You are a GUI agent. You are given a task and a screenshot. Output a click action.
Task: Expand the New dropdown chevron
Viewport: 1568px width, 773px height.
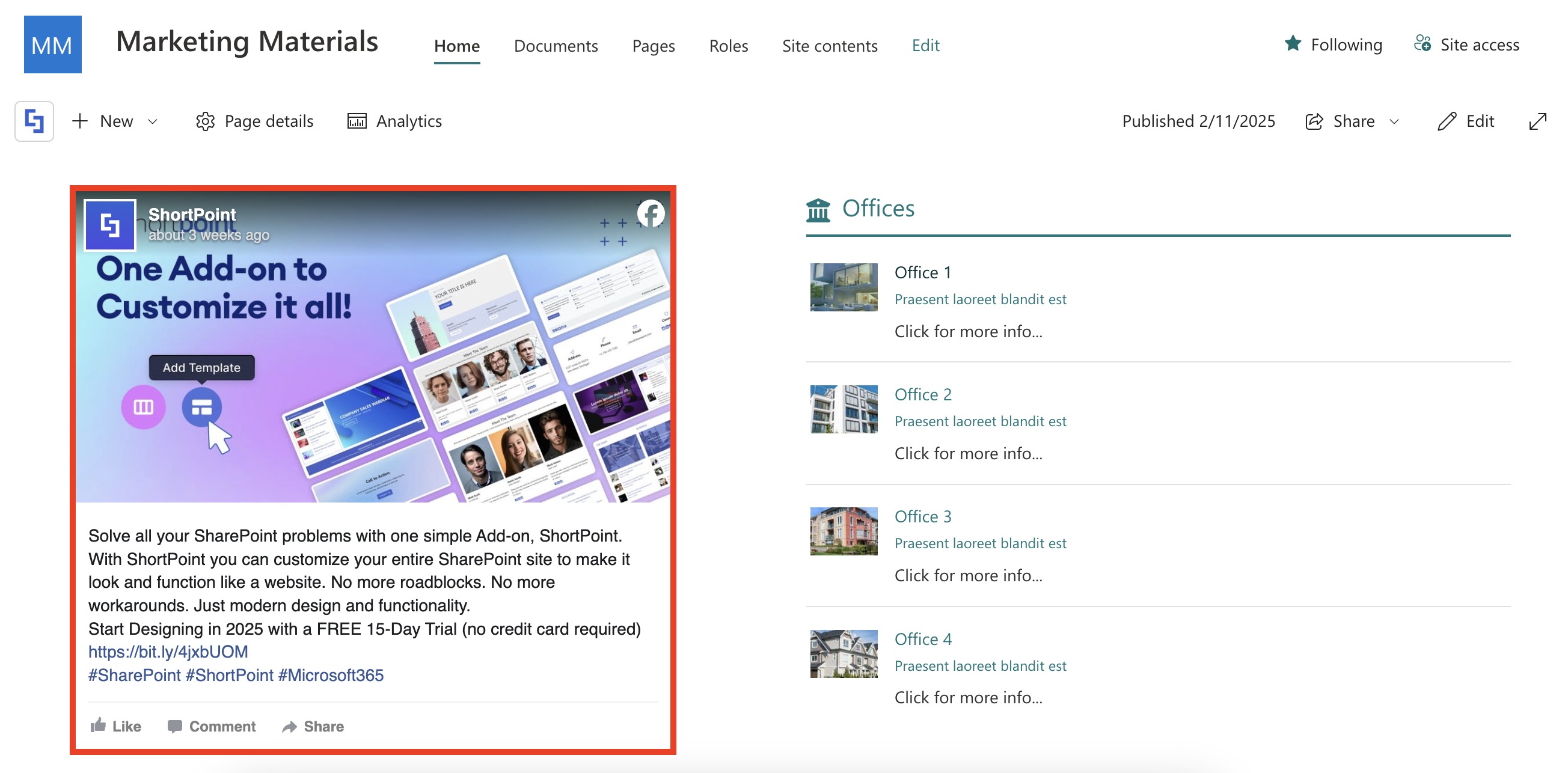pos(153,121)
